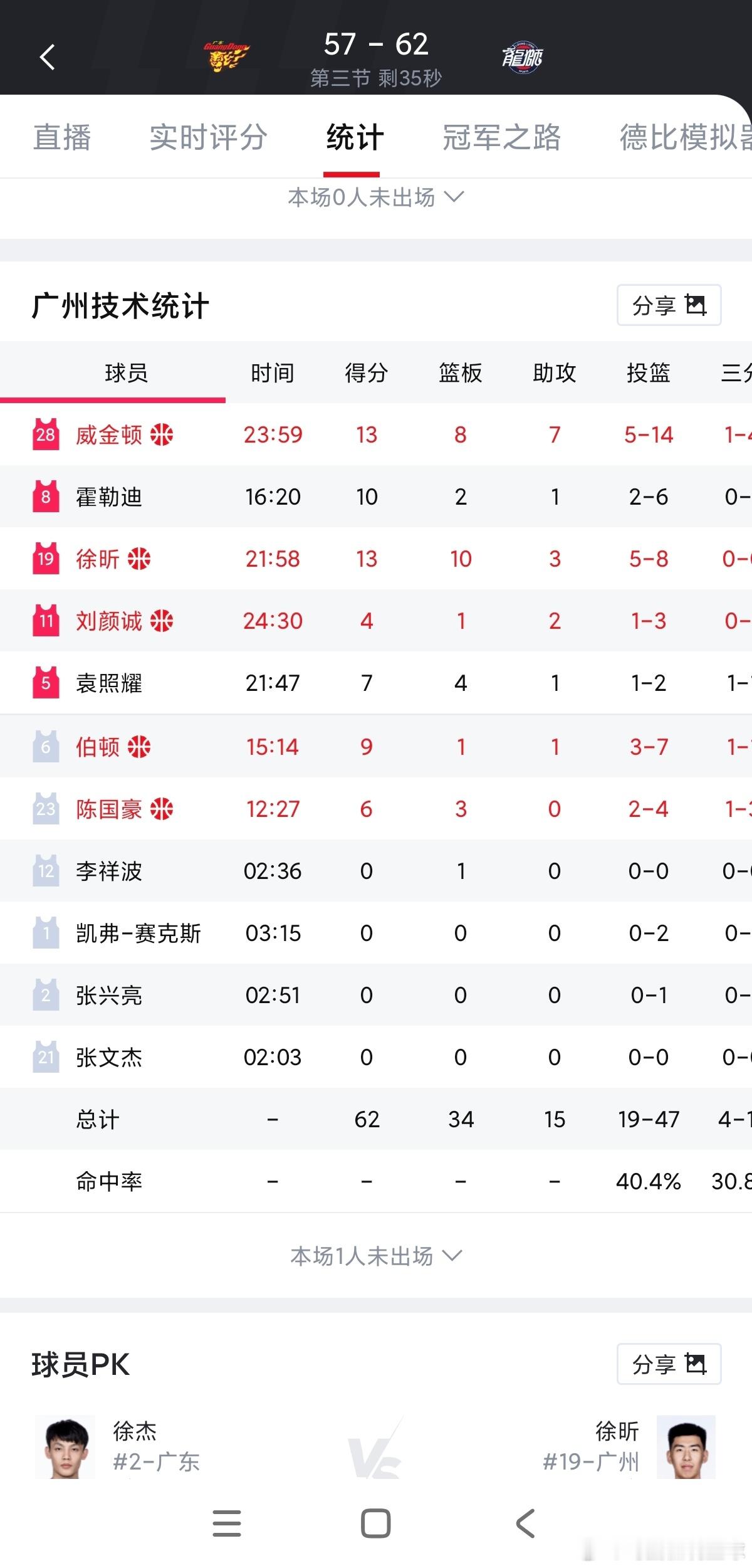The height and width of the screenshot is (1568, 752).
Task: Open 徐杰's player profile
Action: 66,1448
